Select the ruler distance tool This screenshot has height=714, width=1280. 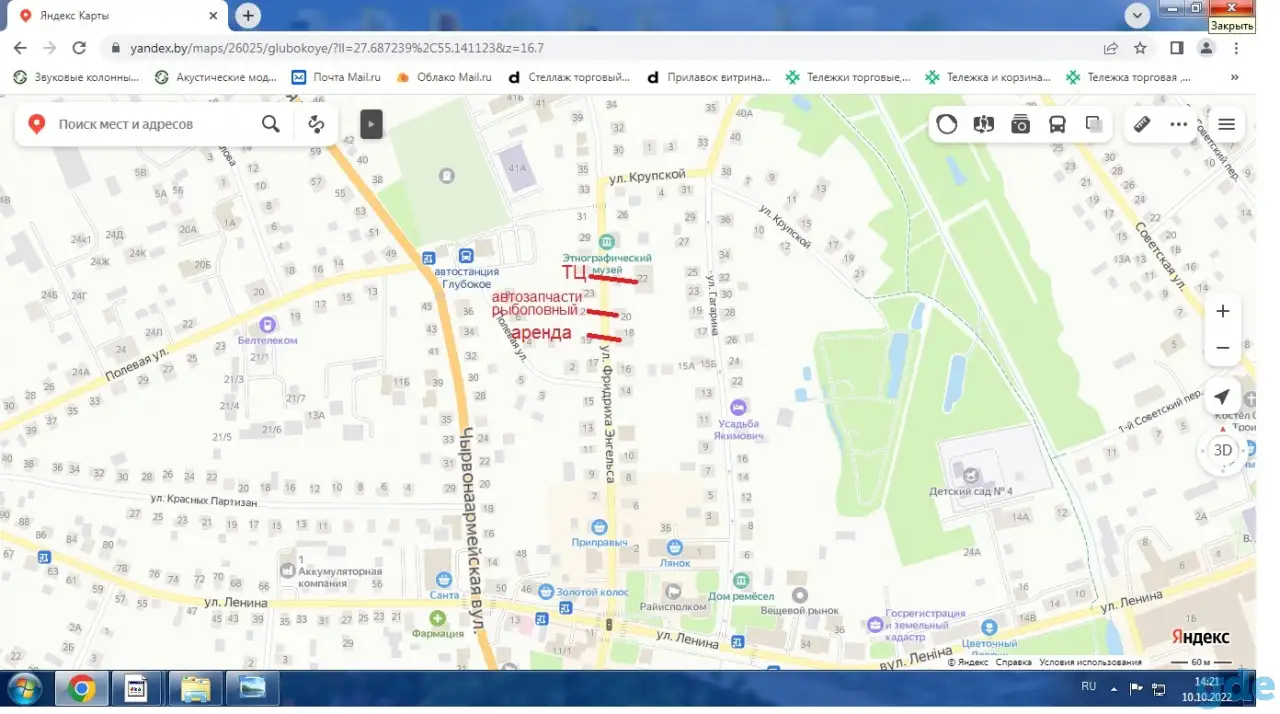pos(1142,124)
